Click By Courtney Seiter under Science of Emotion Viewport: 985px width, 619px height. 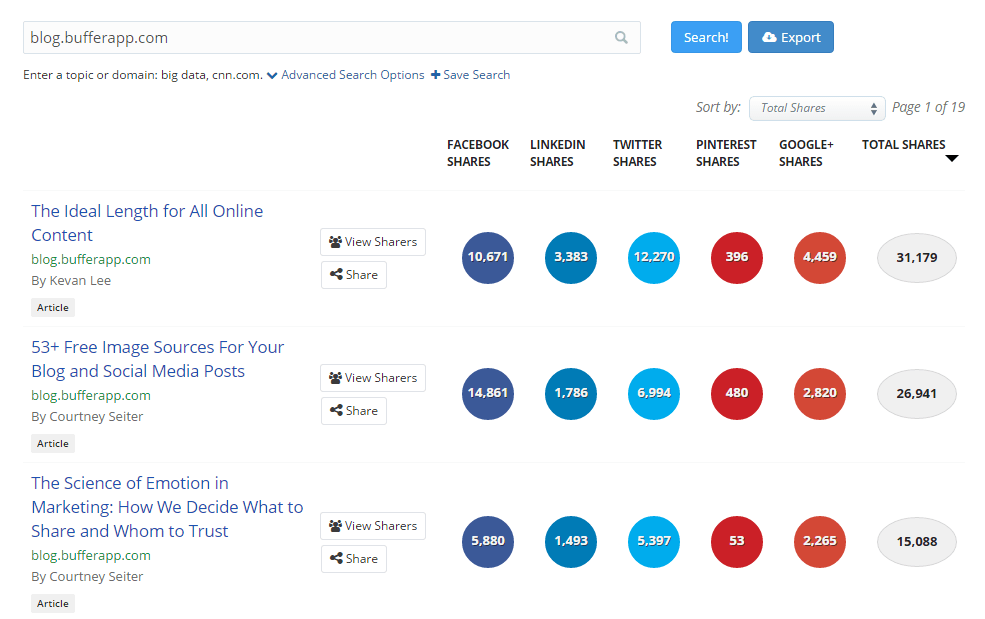87,577
